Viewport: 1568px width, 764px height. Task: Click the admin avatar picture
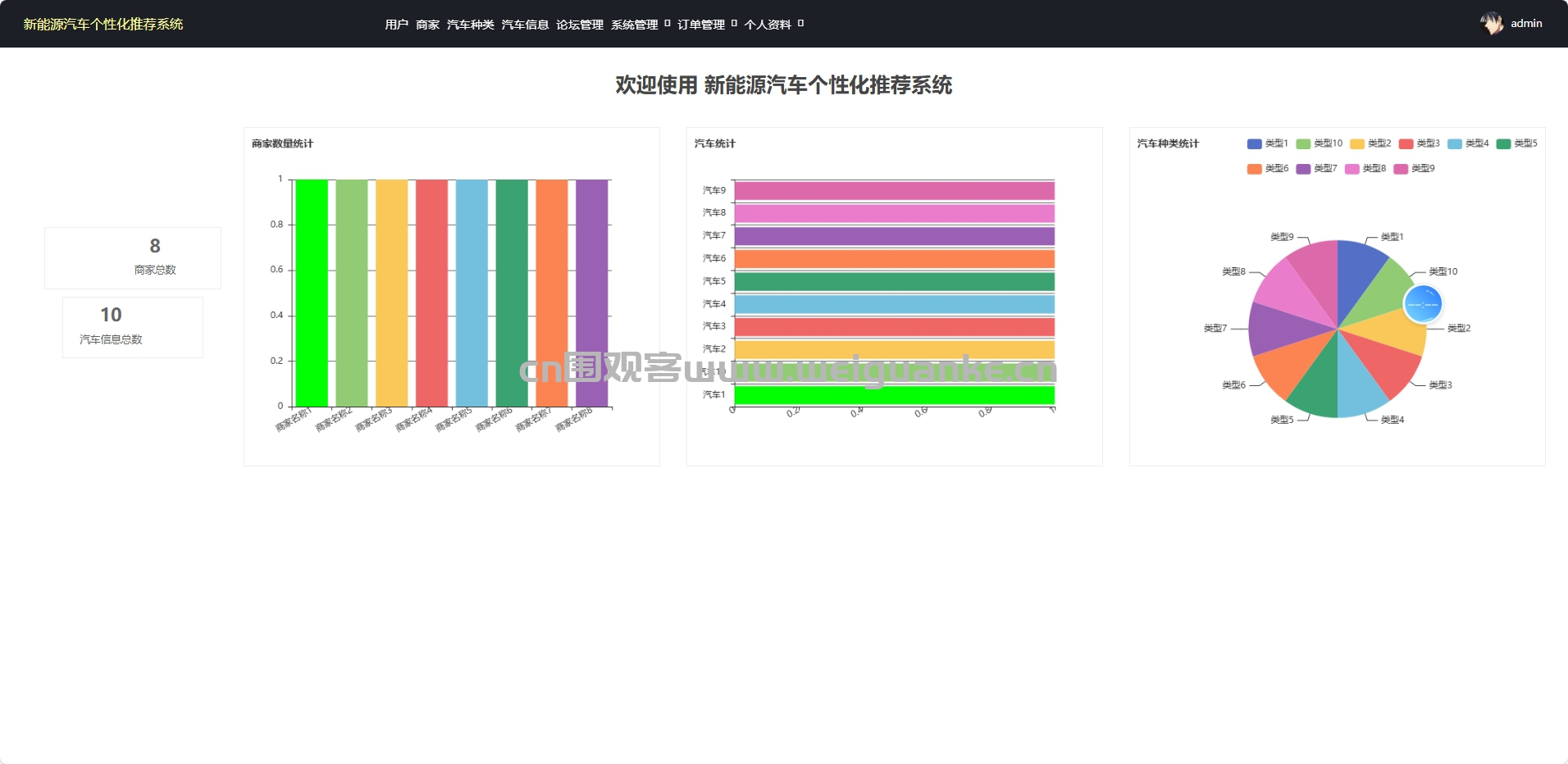(1492, 24)
